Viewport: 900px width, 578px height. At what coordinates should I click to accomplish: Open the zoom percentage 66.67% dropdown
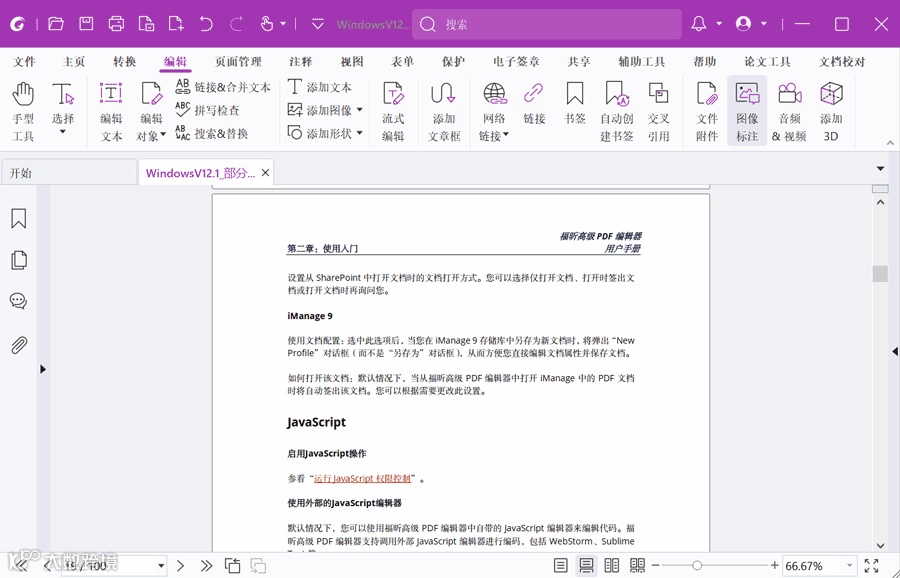[x=850, y=566]
